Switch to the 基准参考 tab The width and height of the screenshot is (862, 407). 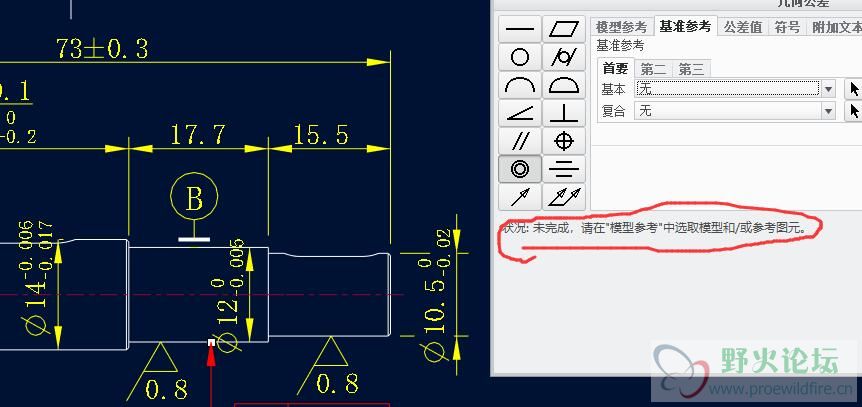[x=685, y=26]
